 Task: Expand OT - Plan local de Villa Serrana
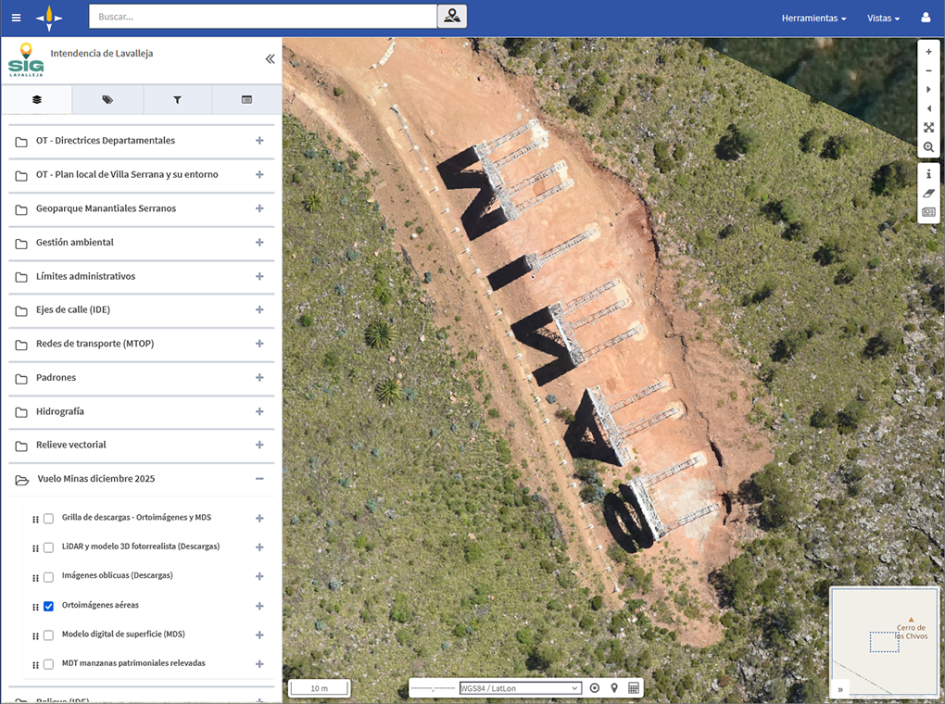(260, 174)
